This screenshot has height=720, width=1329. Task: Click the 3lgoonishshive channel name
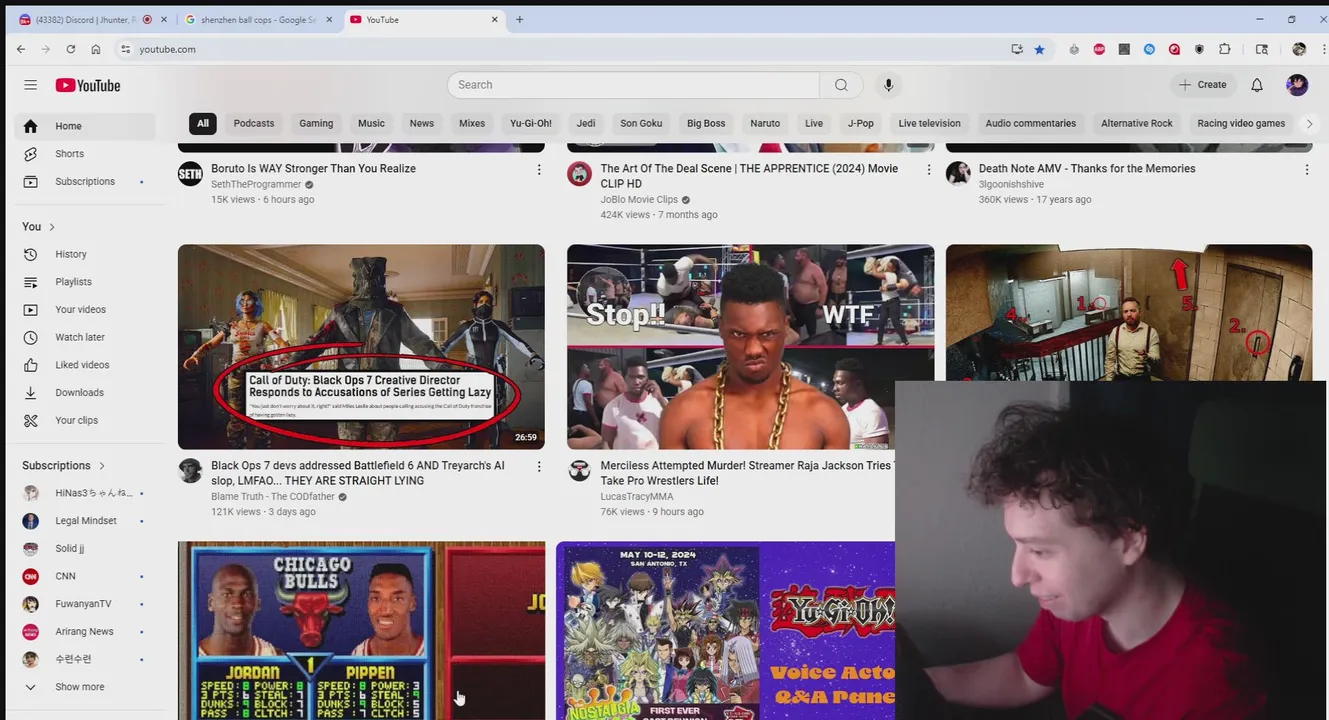1011,185
